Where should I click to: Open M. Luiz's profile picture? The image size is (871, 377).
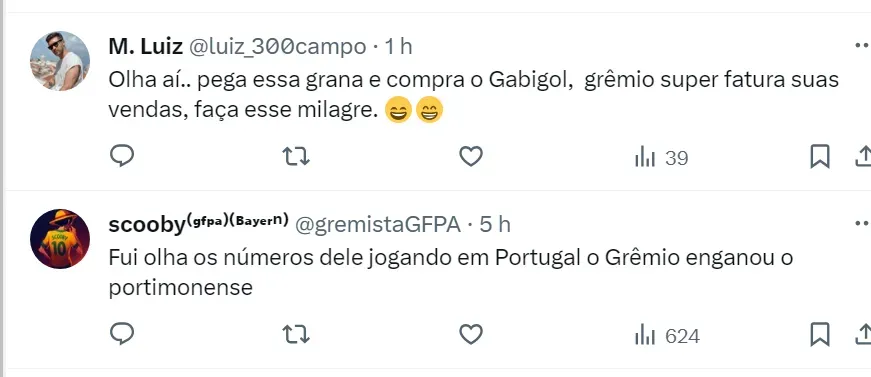60,61
